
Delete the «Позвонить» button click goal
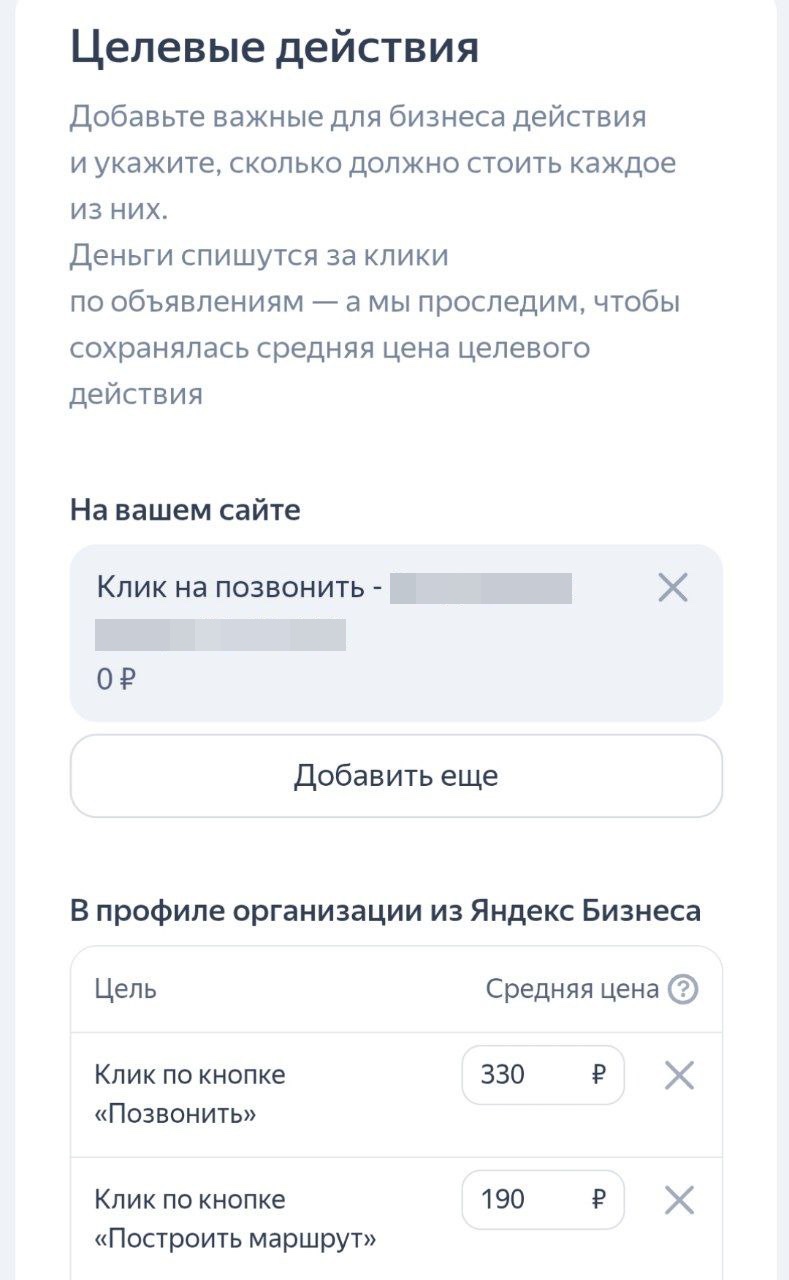pos(679,1076)
